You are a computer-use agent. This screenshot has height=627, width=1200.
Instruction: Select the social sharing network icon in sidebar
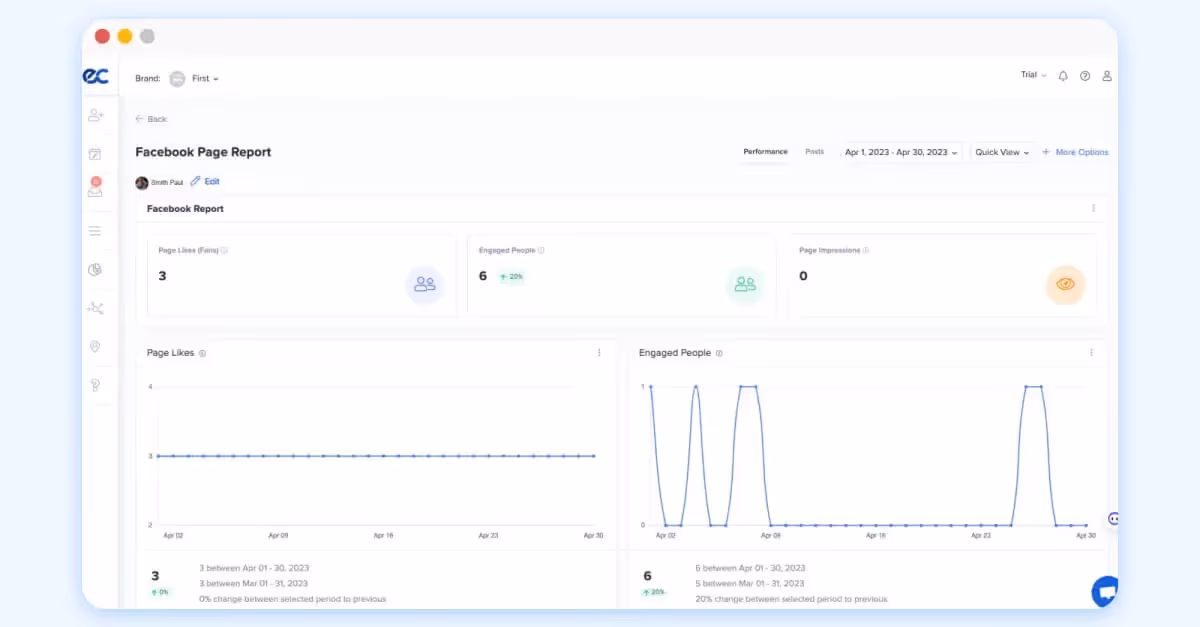point(95,308)
